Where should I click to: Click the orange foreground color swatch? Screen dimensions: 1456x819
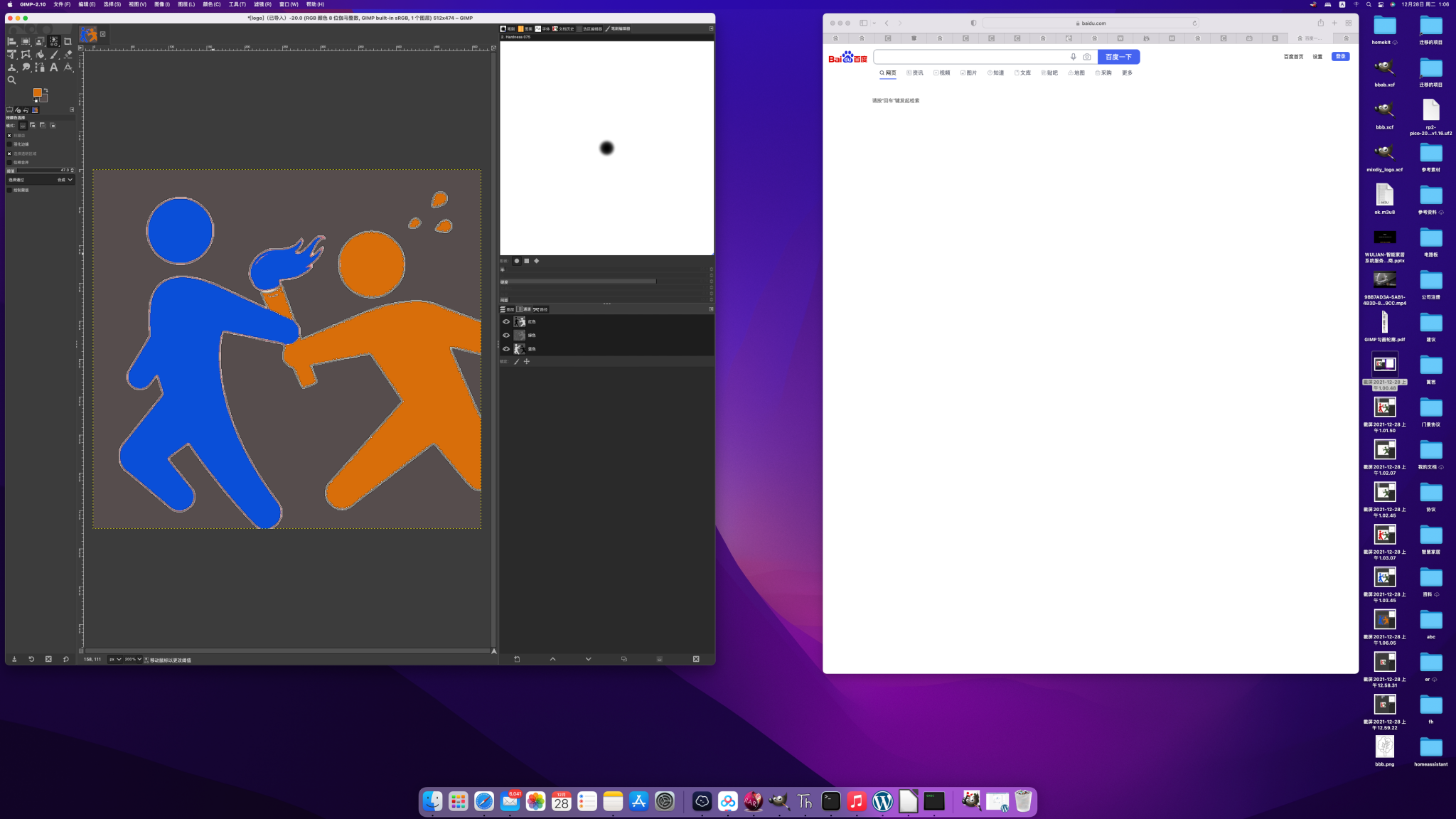tap(37, 92)
